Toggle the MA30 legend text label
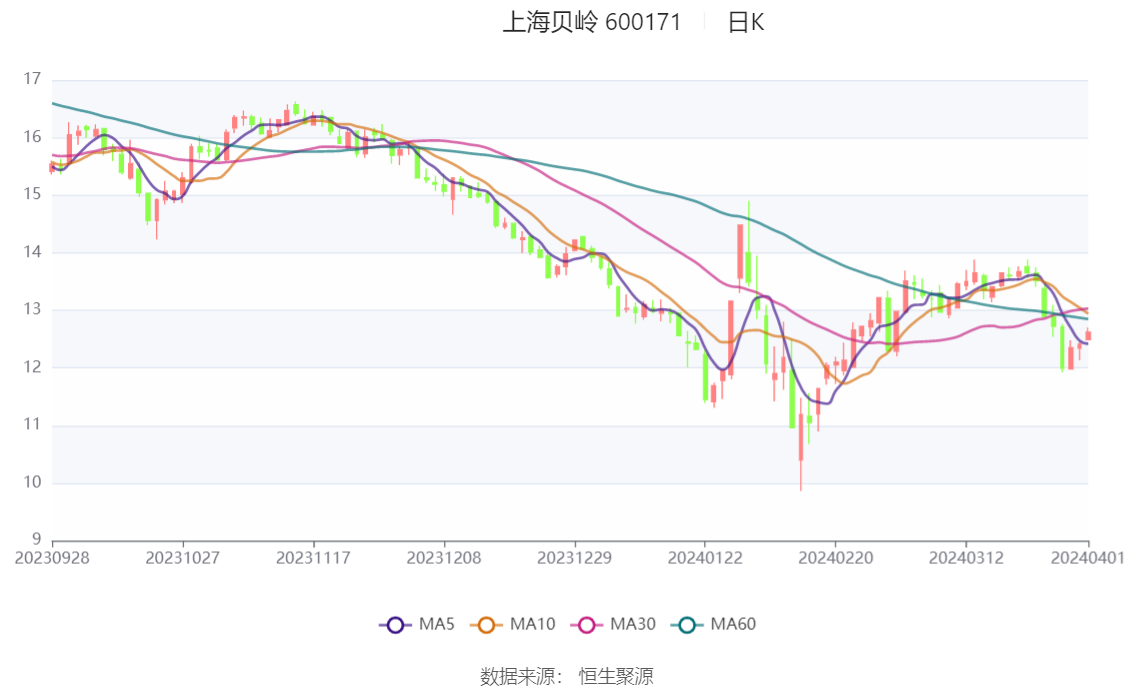Screen dimensions: 1134x689 pos(633,625)
